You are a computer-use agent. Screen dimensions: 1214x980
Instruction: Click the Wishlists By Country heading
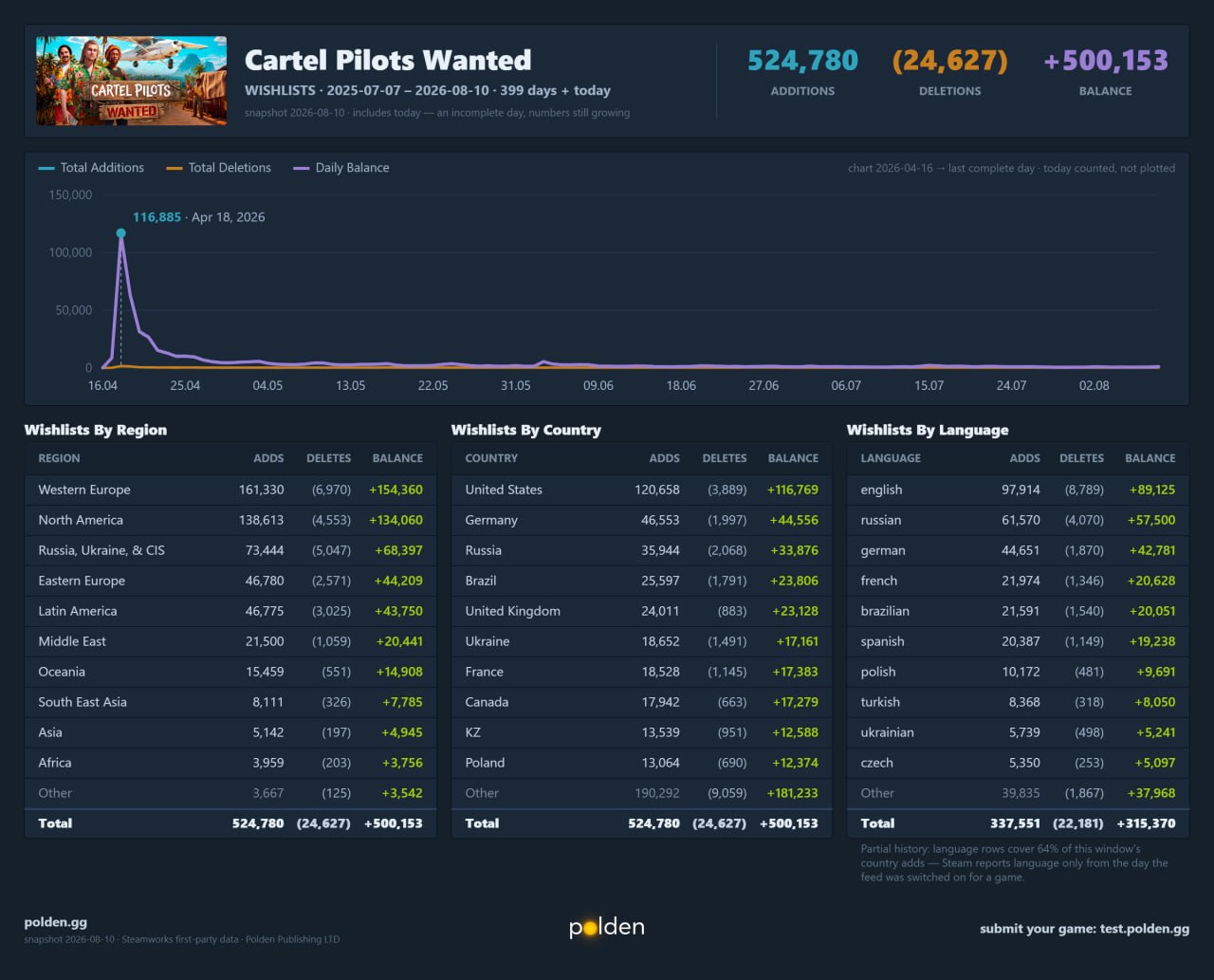526,430
